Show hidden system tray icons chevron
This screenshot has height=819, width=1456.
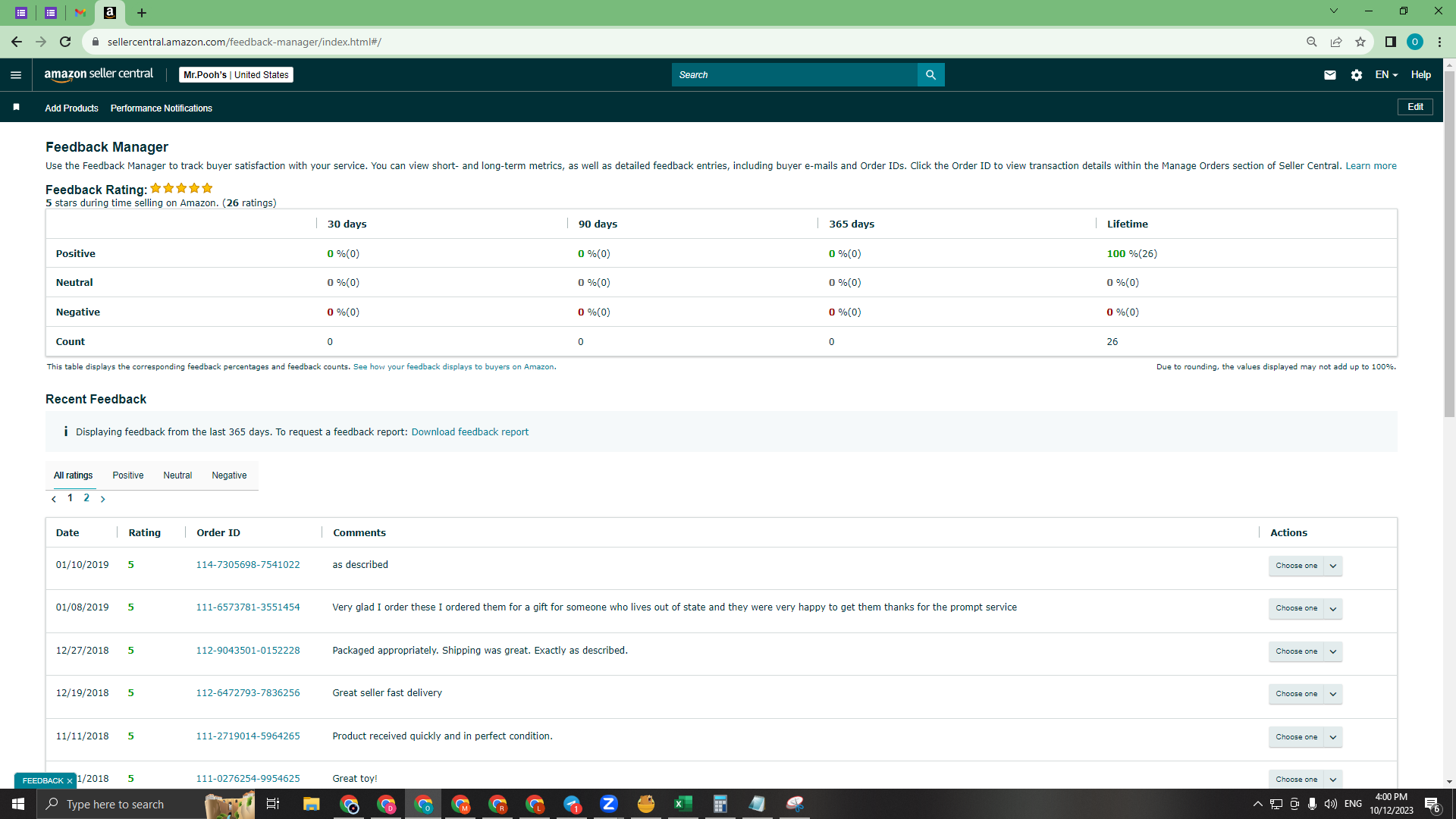[1257, 804]
